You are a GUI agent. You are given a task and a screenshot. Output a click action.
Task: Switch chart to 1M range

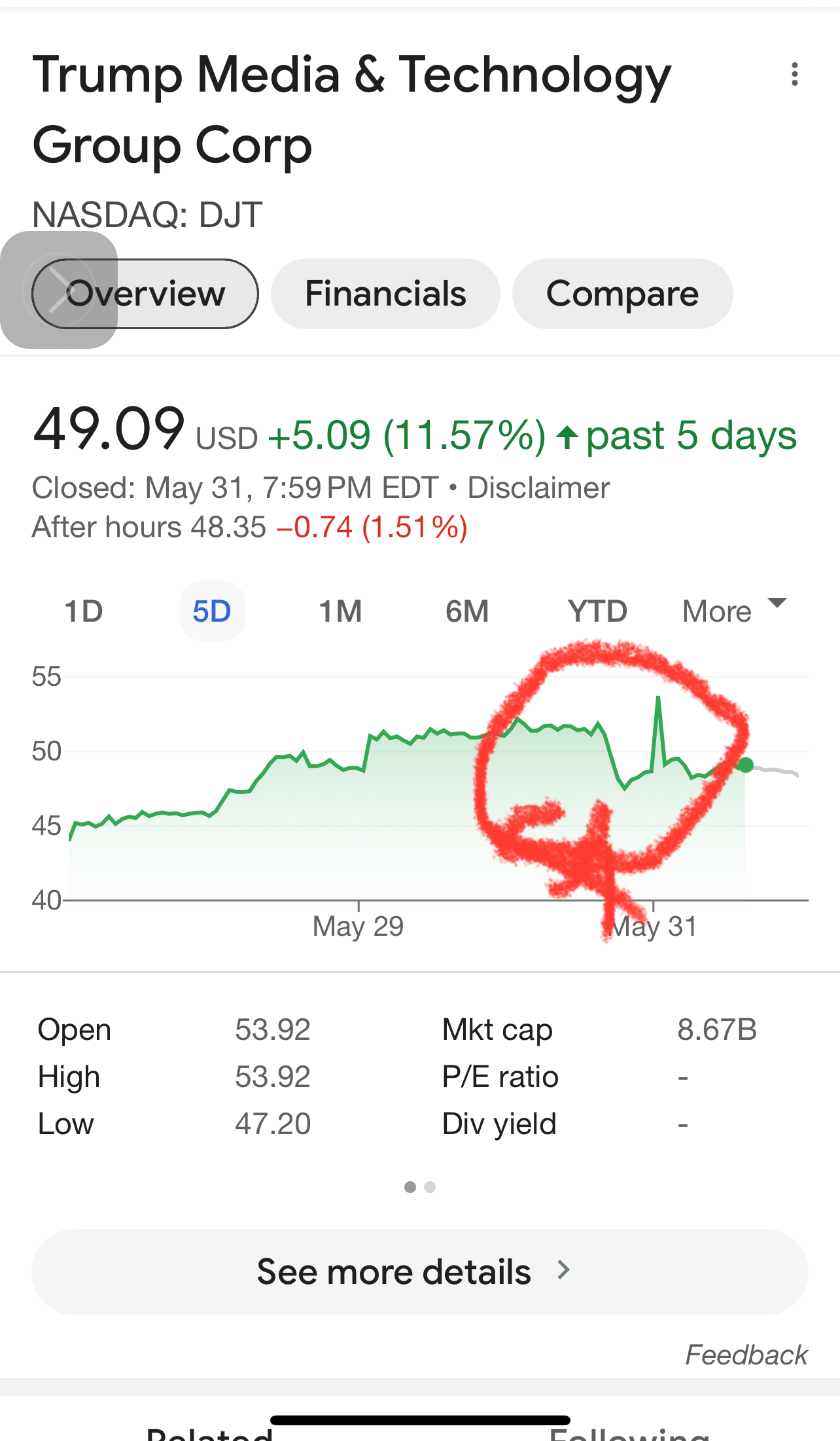point(340,611)
